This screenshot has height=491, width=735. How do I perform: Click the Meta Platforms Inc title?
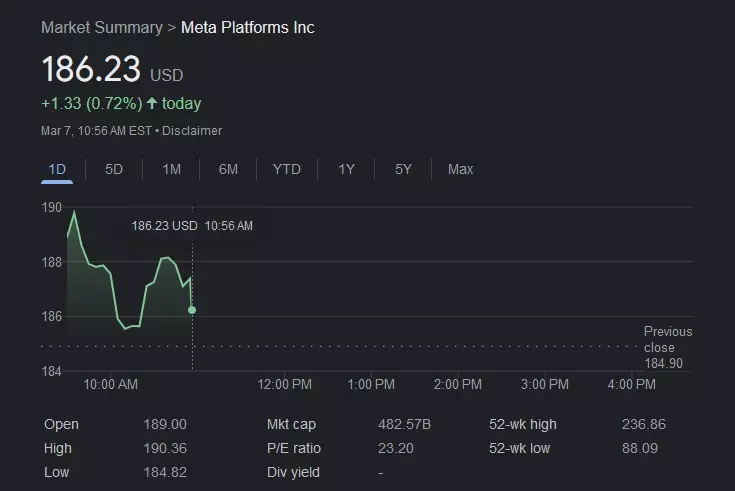(x=247, y=27)
